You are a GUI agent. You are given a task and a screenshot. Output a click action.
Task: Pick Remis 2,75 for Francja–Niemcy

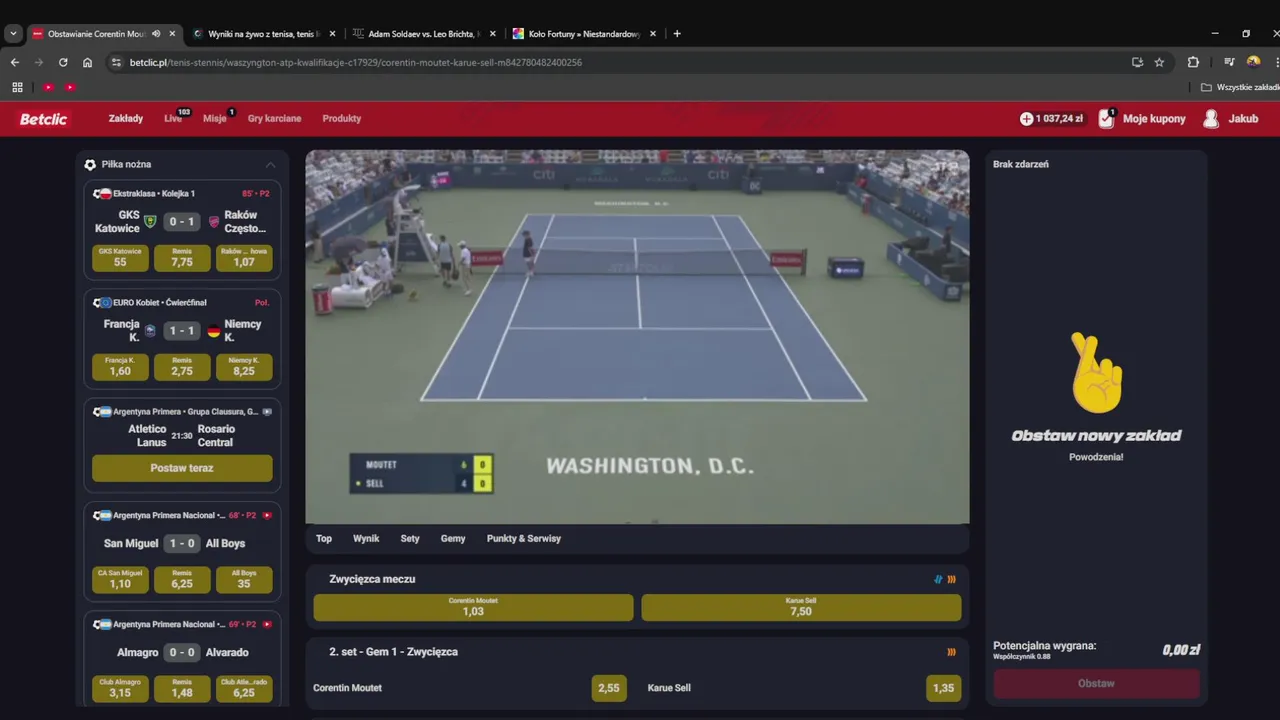pos(182,367)
